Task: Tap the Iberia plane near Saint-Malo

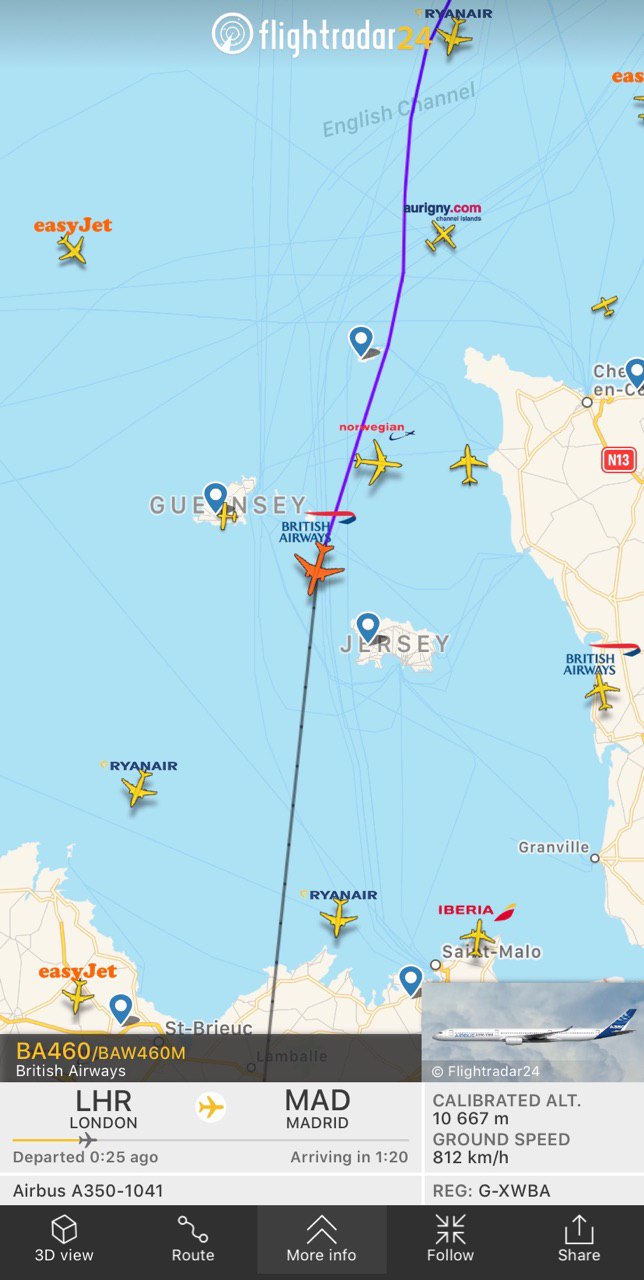Action: point(478,936)
